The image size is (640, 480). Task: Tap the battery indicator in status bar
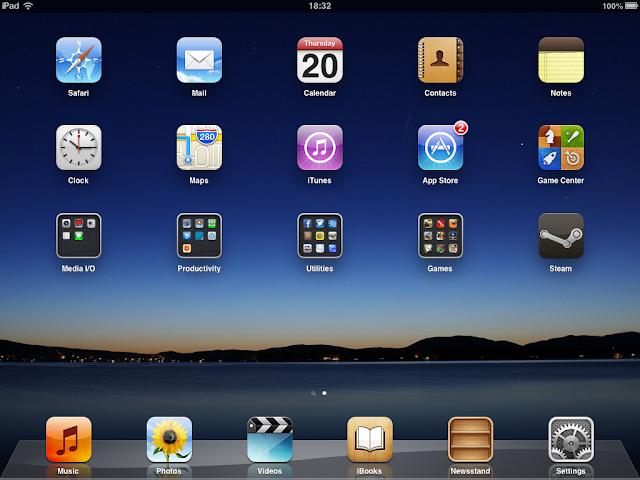click(x=631, y=6)
